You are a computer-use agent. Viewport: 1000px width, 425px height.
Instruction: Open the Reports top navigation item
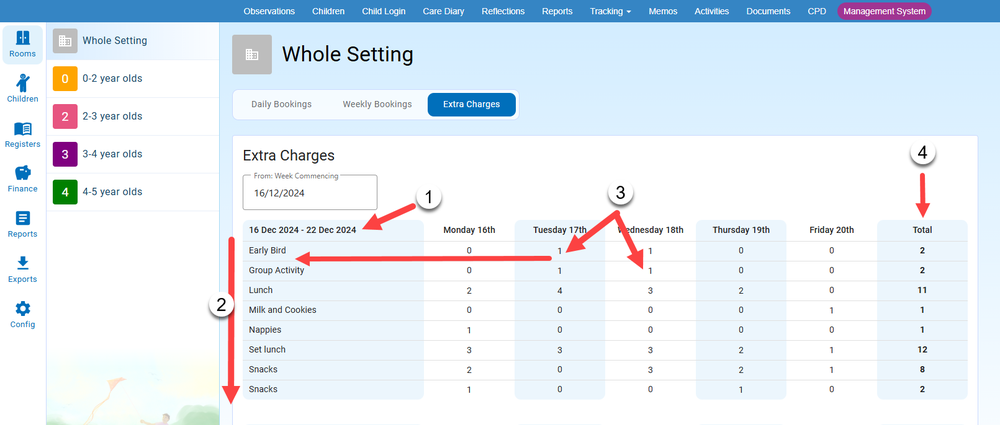557,11
